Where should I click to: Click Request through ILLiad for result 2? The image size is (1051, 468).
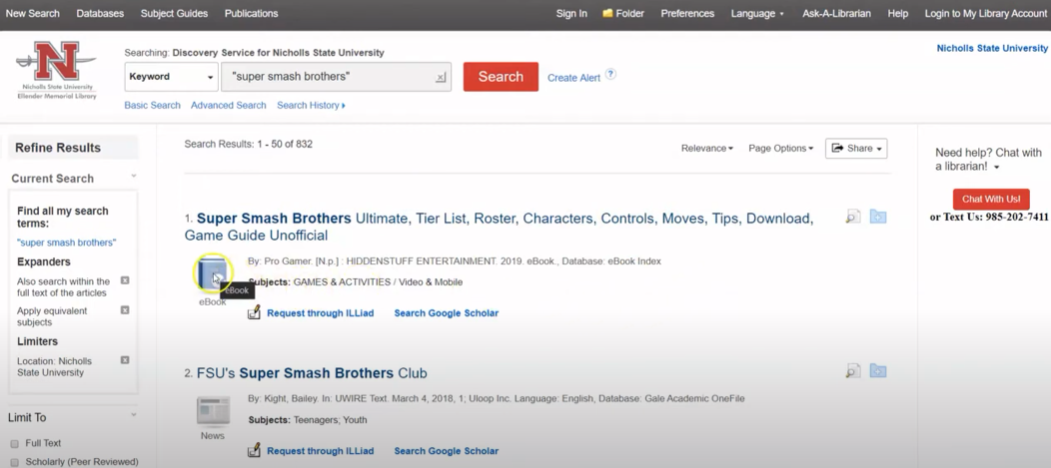(x=320, y=451)
